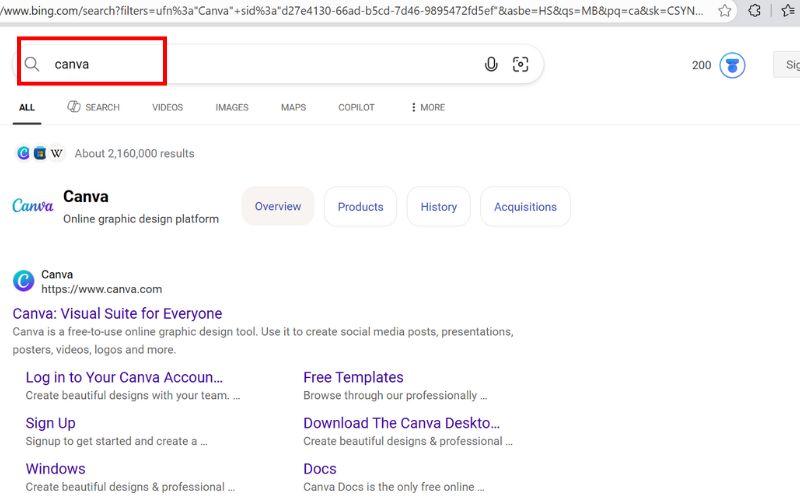Select the History pill button
Viewport: 800px width, 500px height.
coord(438,207)
